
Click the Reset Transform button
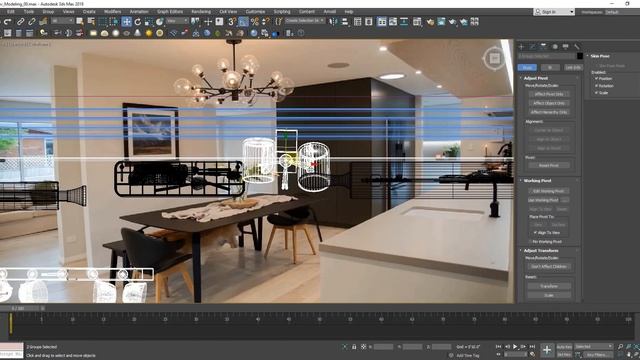pyautogui.click(x=549, y=286)
